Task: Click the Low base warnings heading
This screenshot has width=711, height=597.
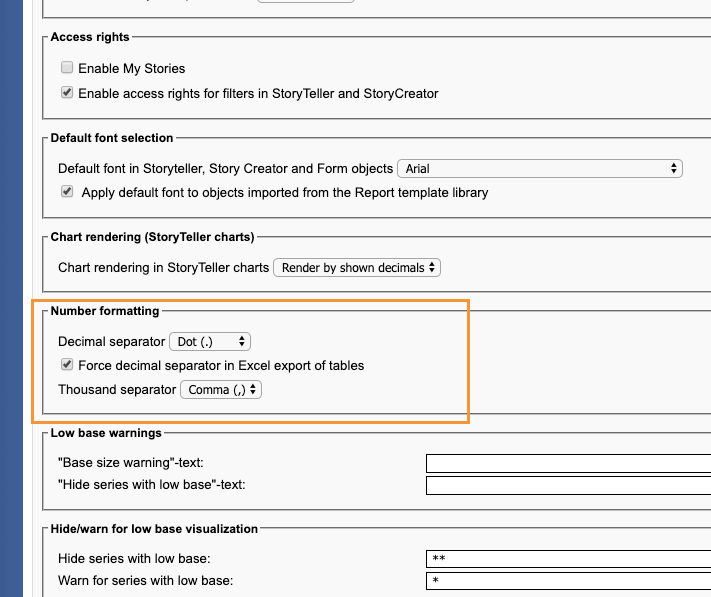Action: (106, 433)
